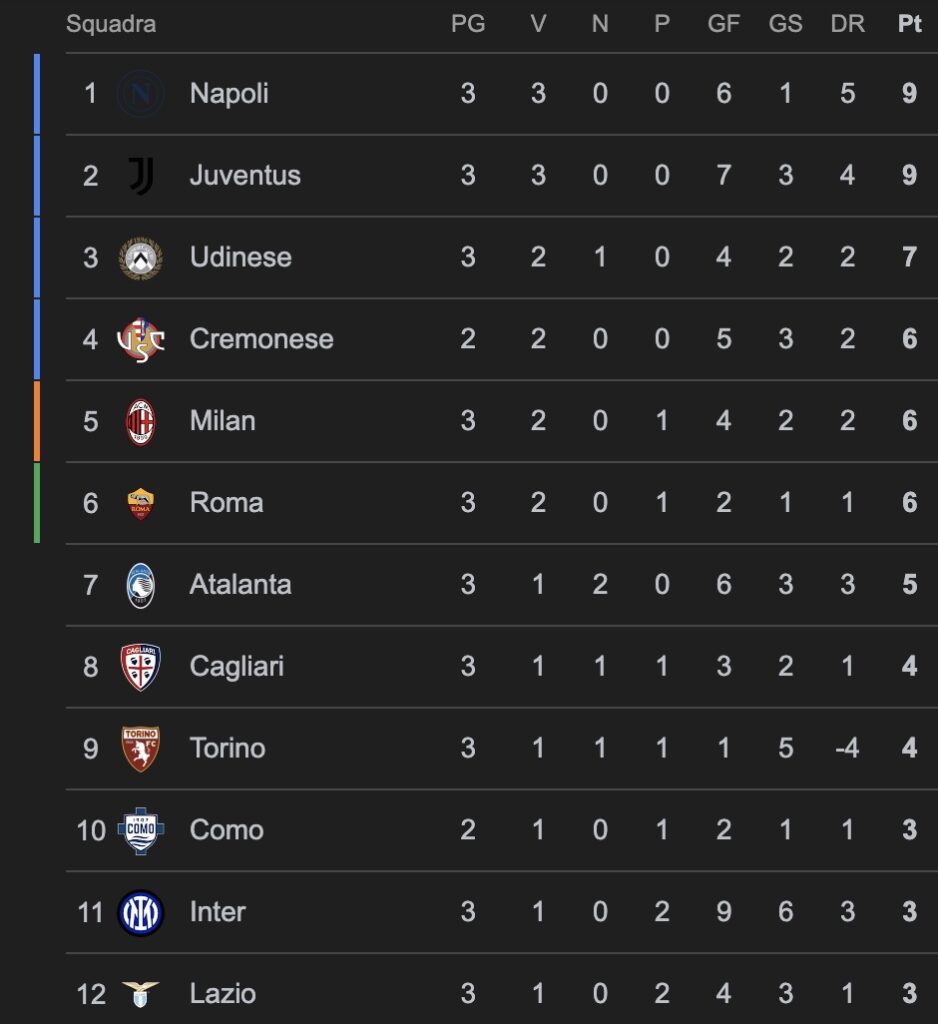Viewport: 938px width, 1024px height.
Task: Click the PG matches played header
Action: click(x=468, y=24)
